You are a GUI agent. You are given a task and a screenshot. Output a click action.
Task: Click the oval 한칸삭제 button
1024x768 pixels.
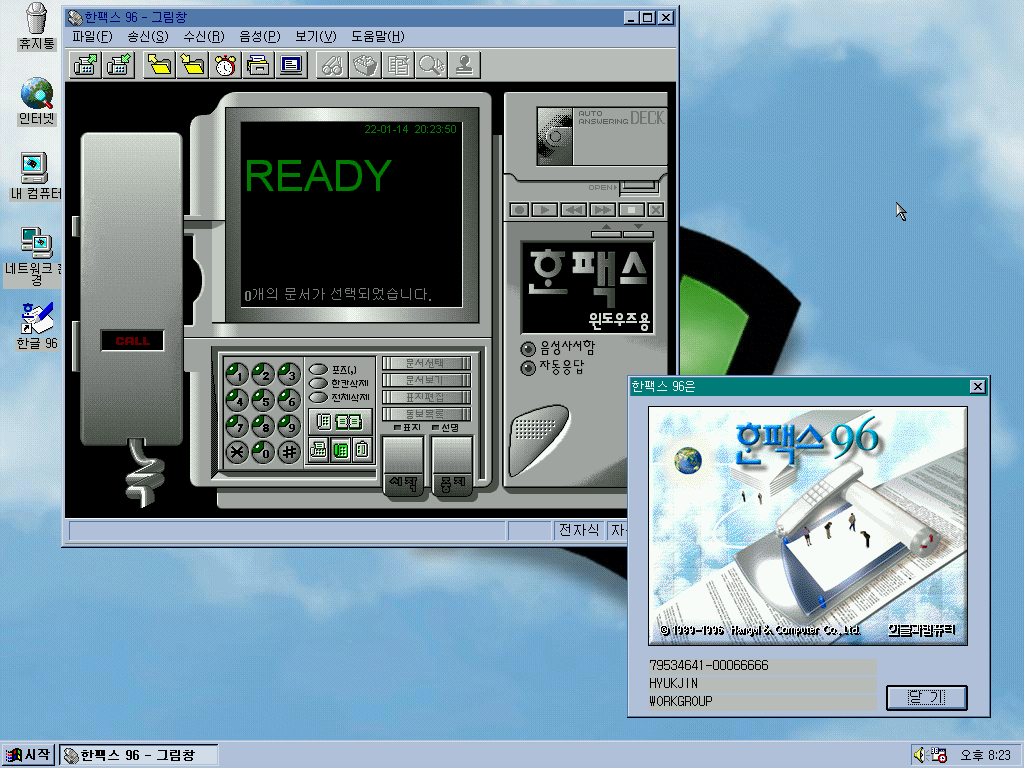point(318,383)
